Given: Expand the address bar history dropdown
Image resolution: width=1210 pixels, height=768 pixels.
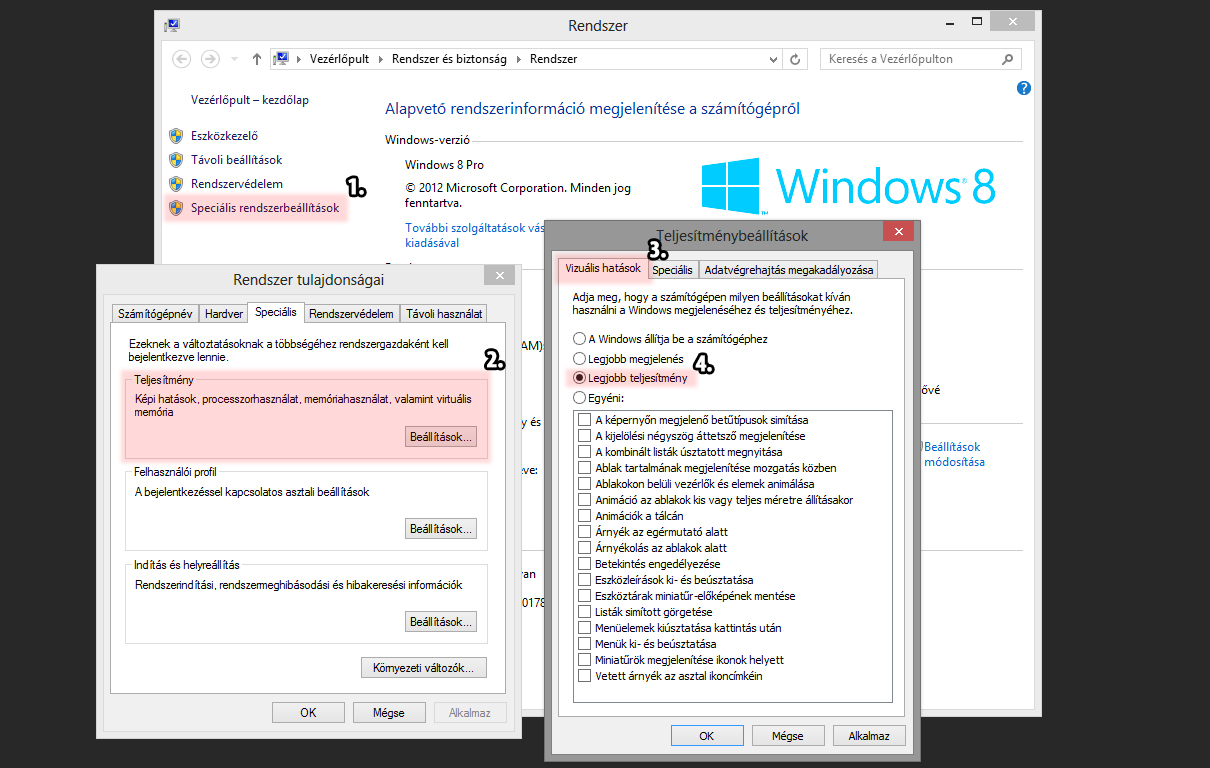Looking at the screenshot, I should pos(773,59).
